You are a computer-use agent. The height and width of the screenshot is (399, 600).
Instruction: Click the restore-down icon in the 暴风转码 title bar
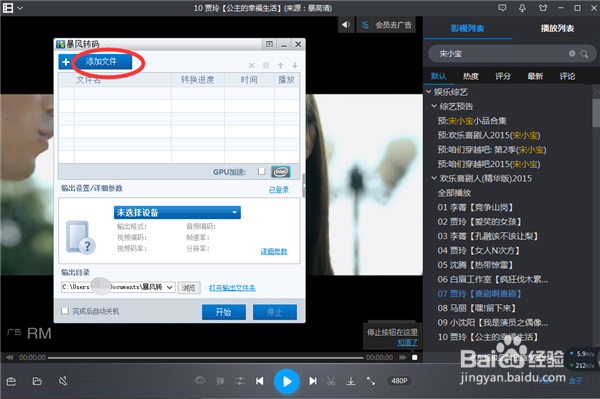pyautogui.click(x=269, y=44)
